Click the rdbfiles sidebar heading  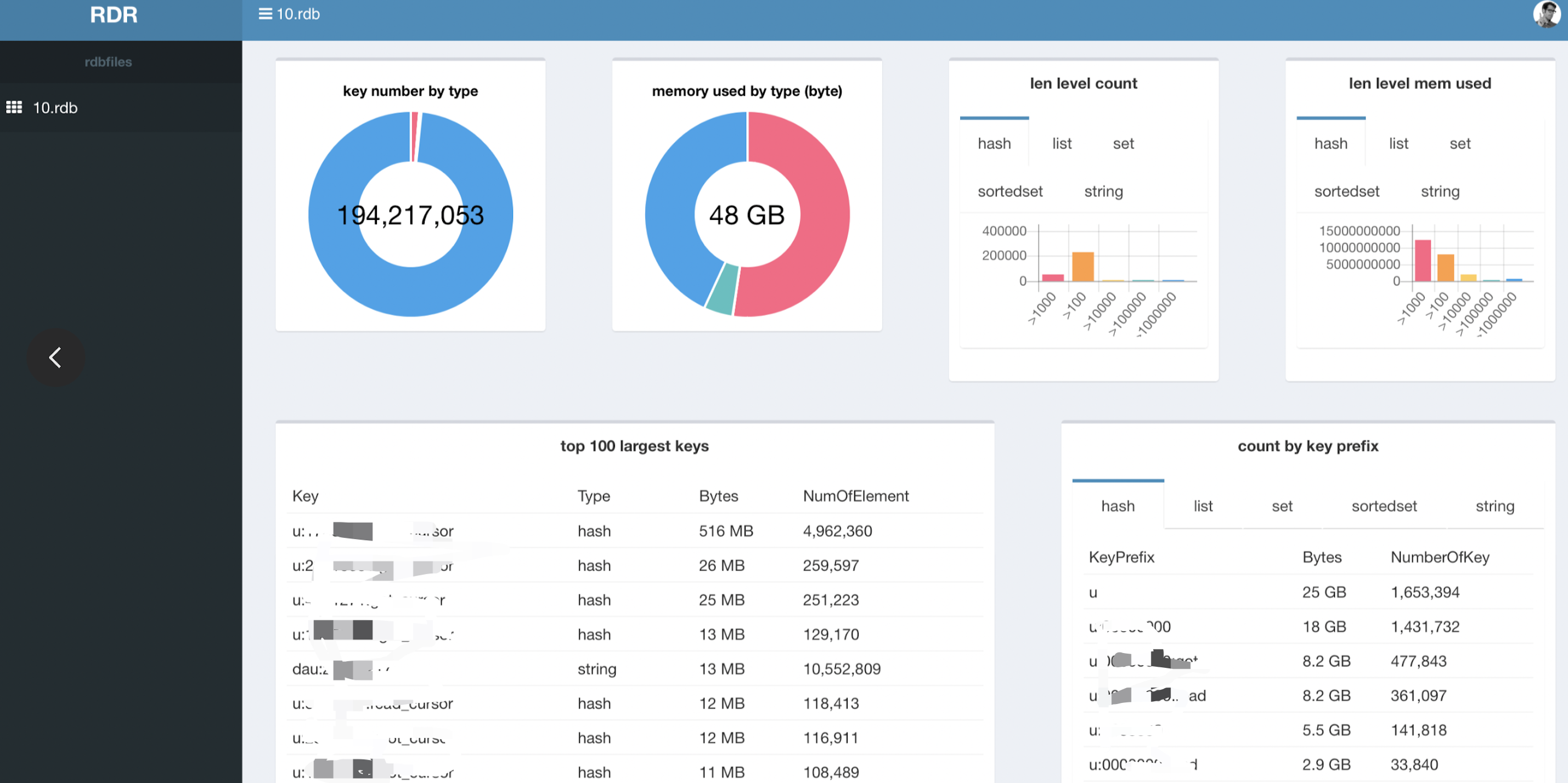click(108, 62)
